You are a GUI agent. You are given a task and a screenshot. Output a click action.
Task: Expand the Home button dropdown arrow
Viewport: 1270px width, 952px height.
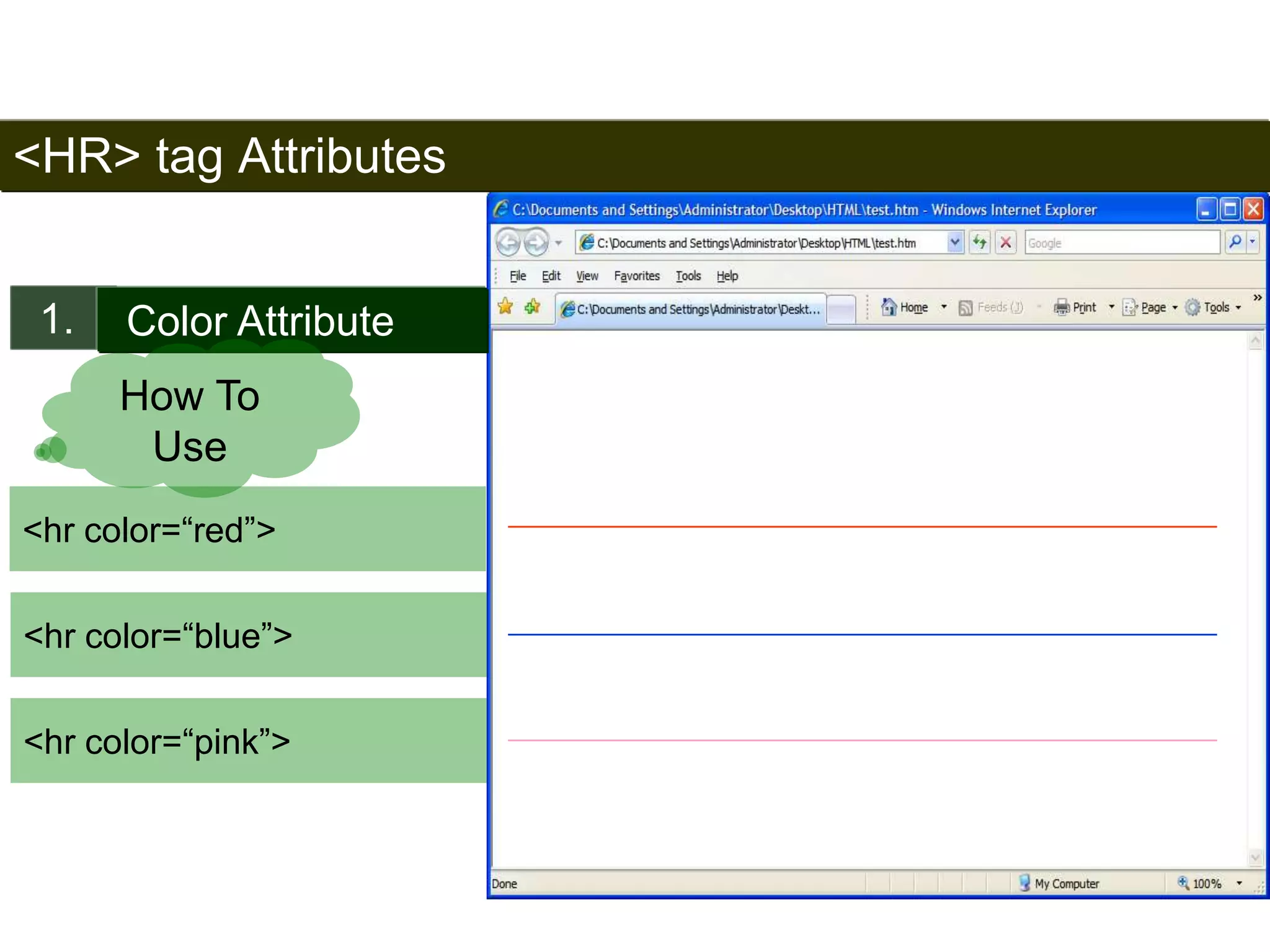pyautogui.click(x=944, y=307)
